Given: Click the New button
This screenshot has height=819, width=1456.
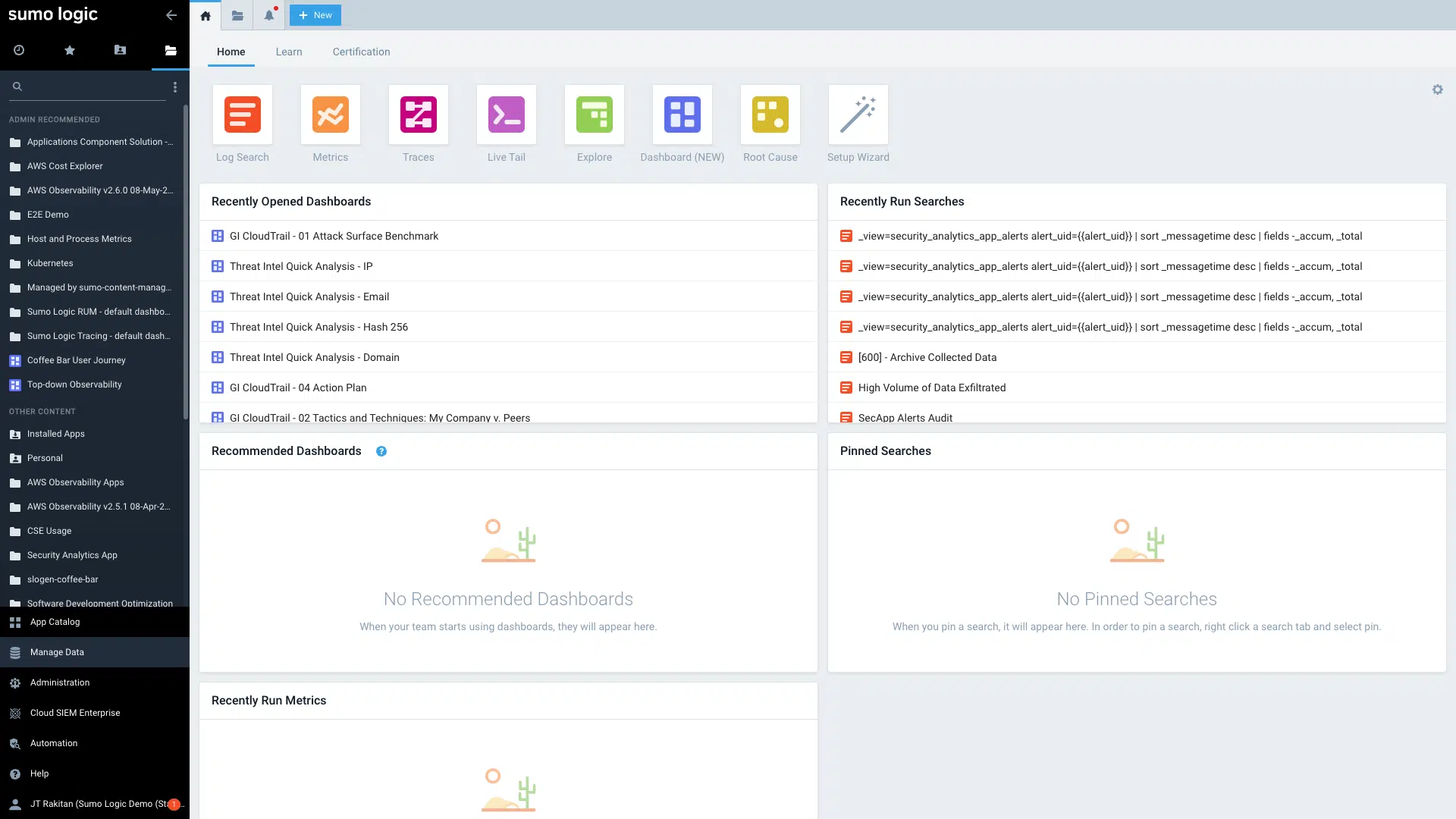Looking at the screenshot, I should pos(315,15).
